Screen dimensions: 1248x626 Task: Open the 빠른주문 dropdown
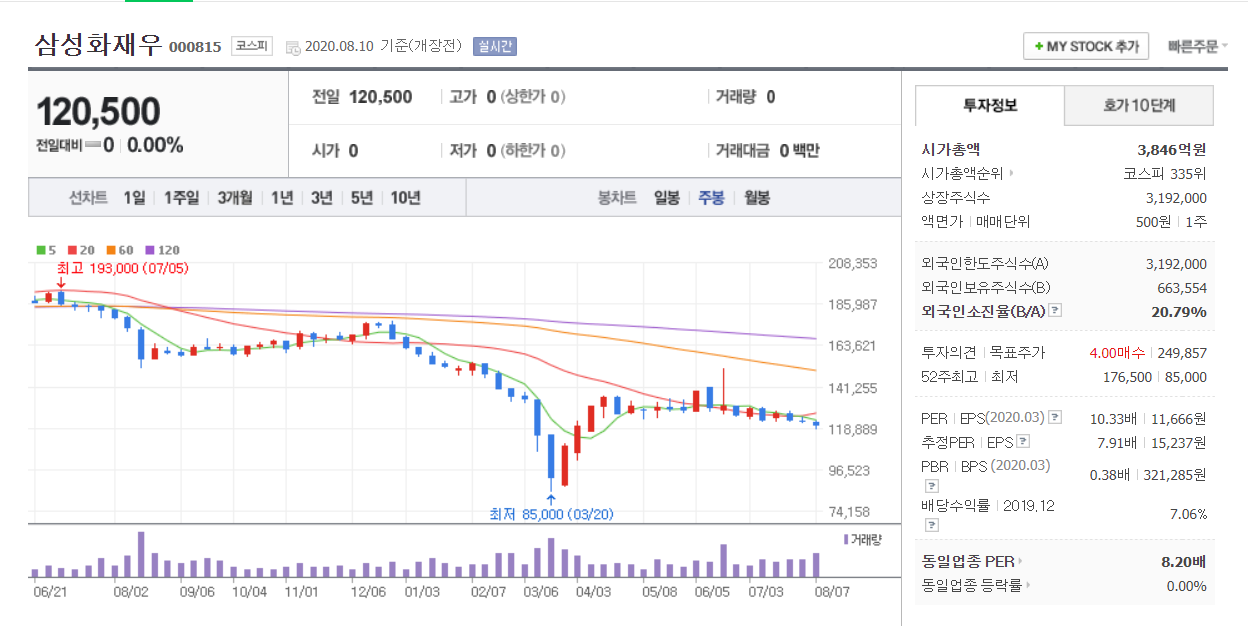[1198, 46]
